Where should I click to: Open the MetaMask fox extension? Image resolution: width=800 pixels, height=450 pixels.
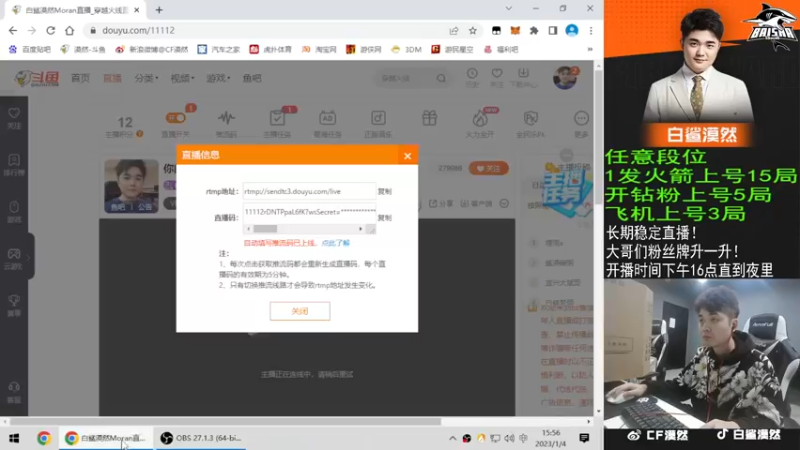coord(515,31)
